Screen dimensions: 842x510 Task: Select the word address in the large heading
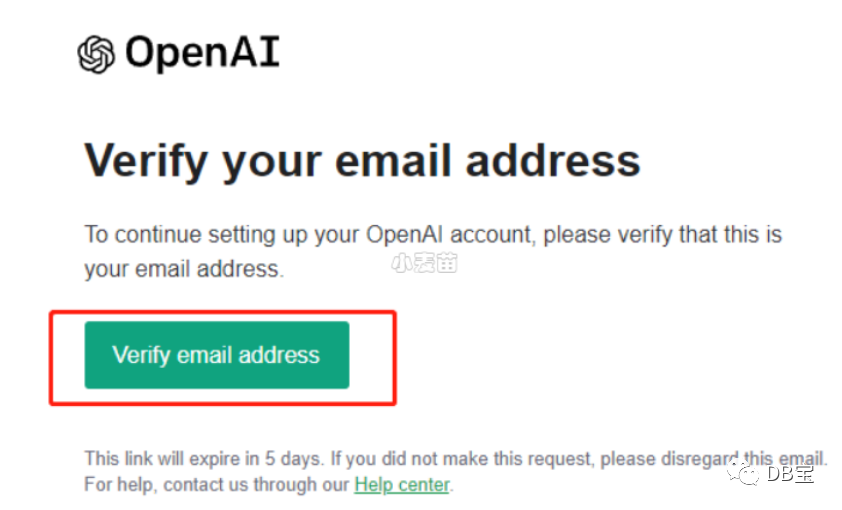(553, 161)
